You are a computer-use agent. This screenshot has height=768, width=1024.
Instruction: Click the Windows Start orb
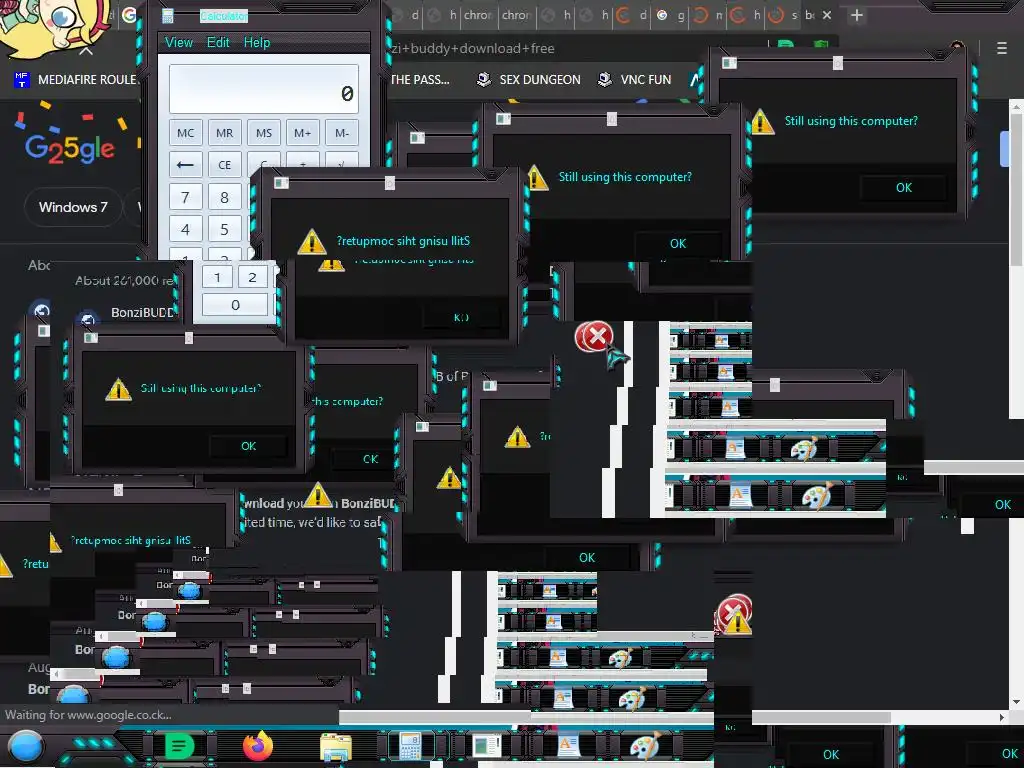point(26,748)
